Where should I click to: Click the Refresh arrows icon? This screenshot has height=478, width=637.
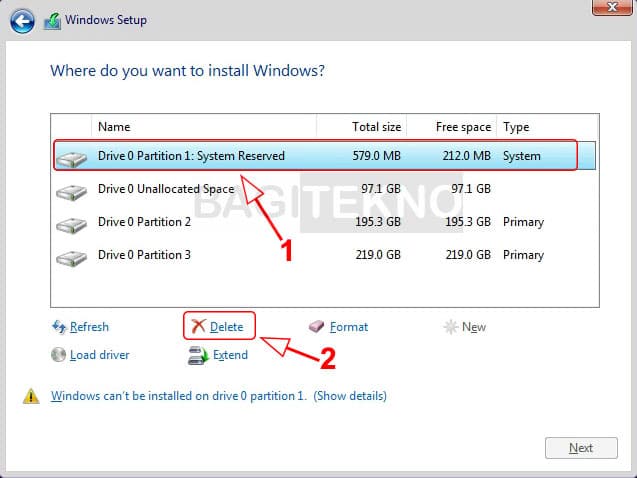tap(59, 327)
